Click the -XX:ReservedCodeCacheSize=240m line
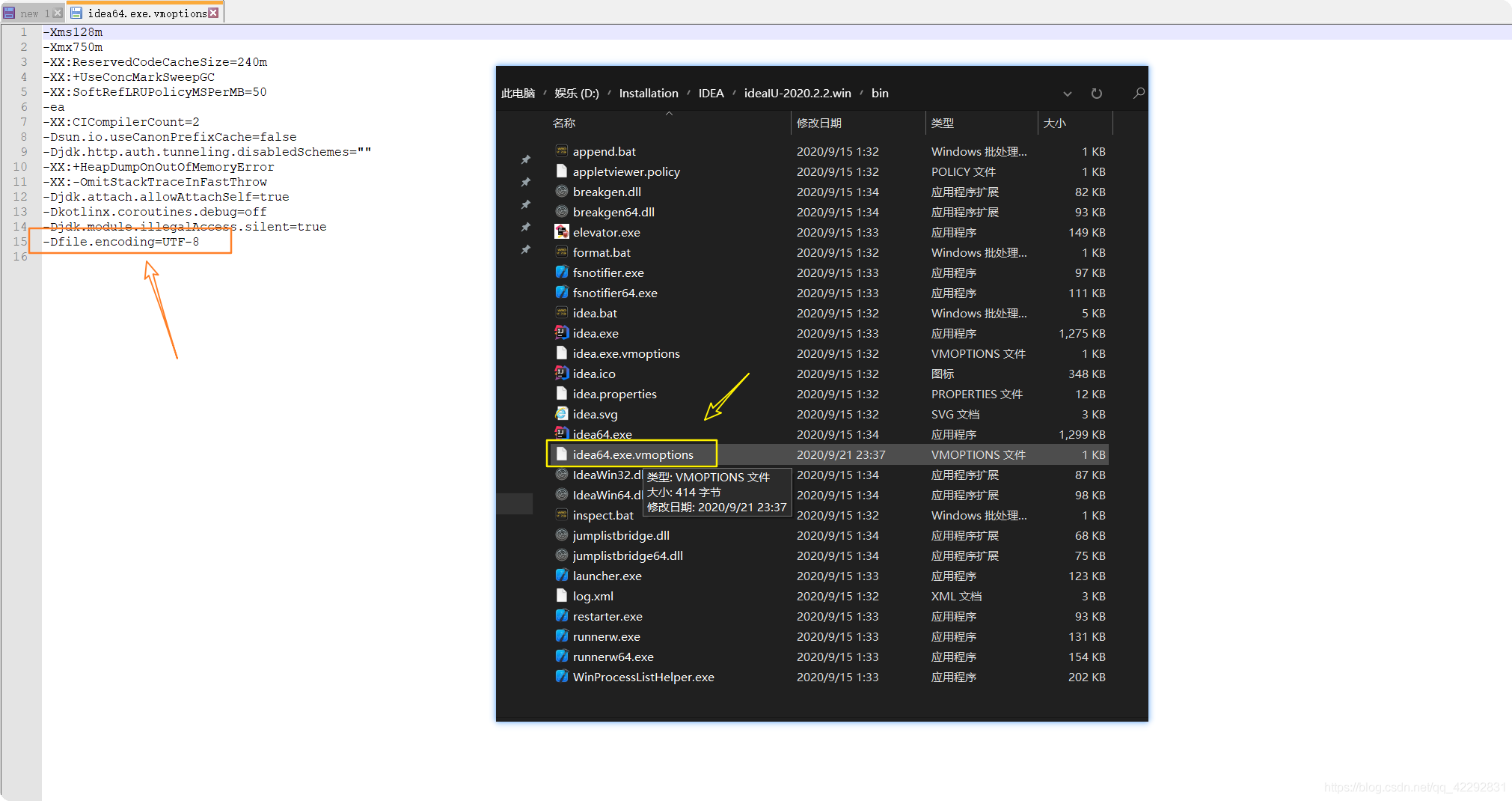This screenshot has height=801, width=1512. point(155,62)
